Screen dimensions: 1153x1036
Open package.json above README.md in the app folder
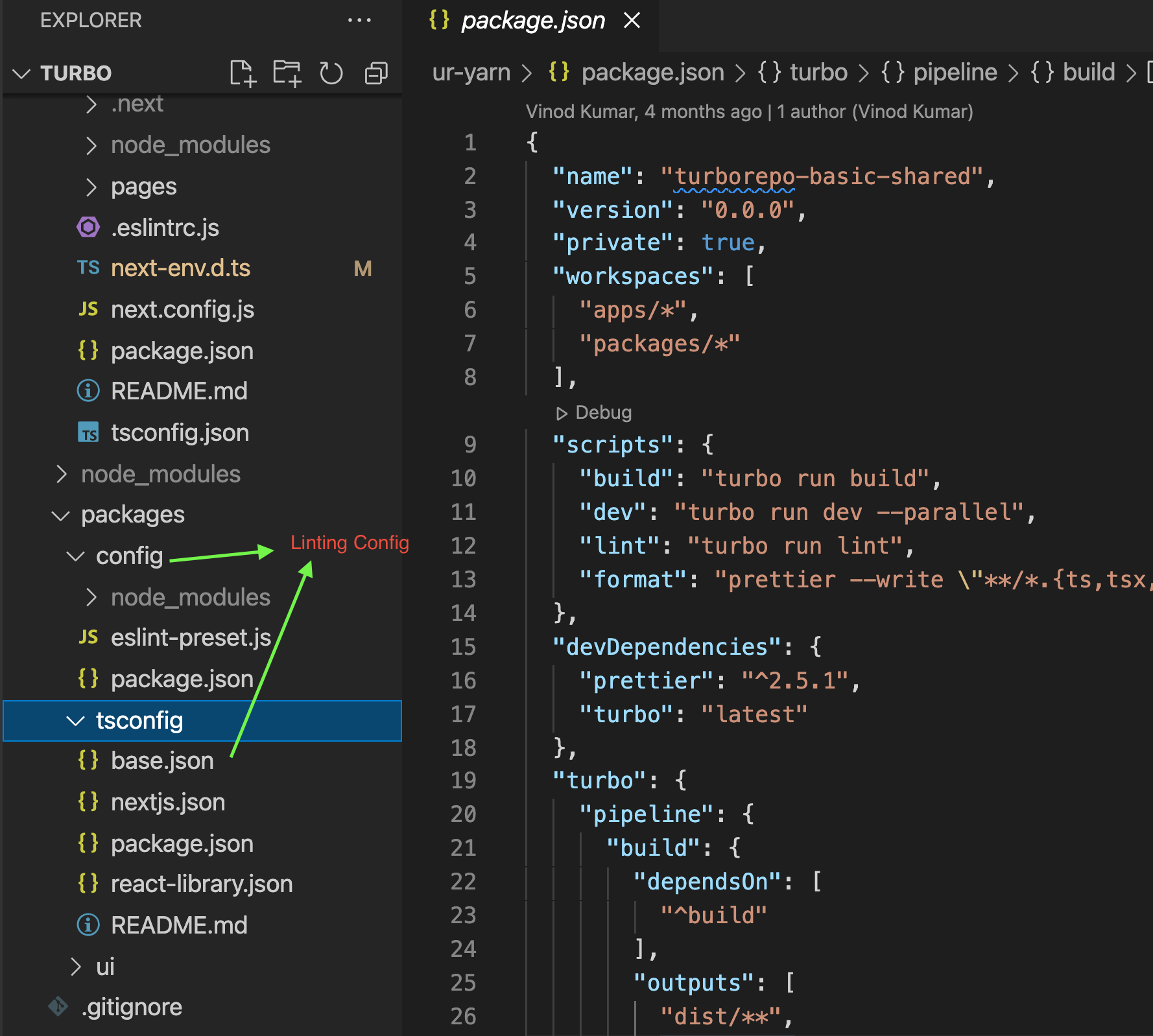point(202,351)
